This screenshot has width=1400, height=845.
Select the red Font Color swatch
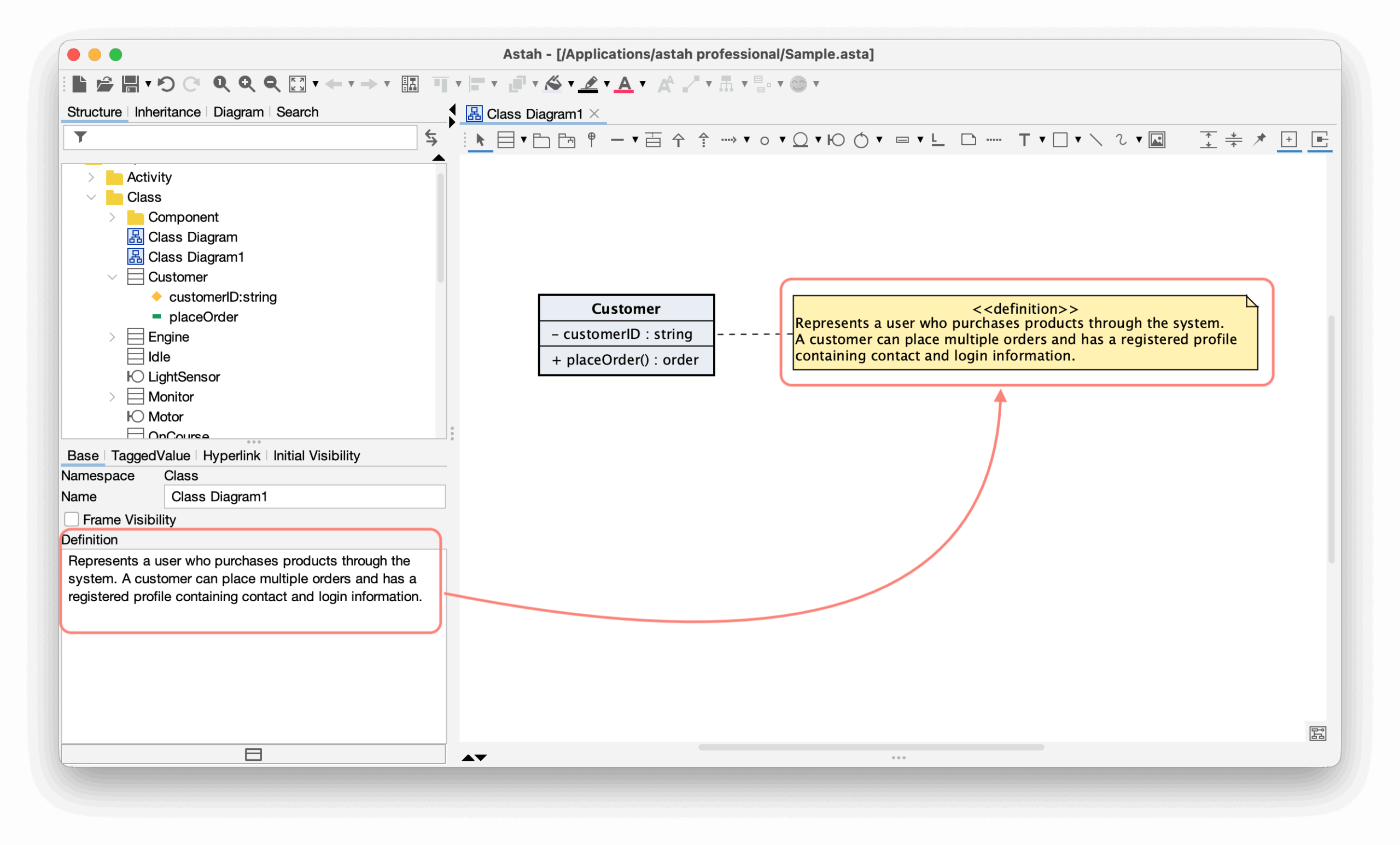[x=625, y=84]
